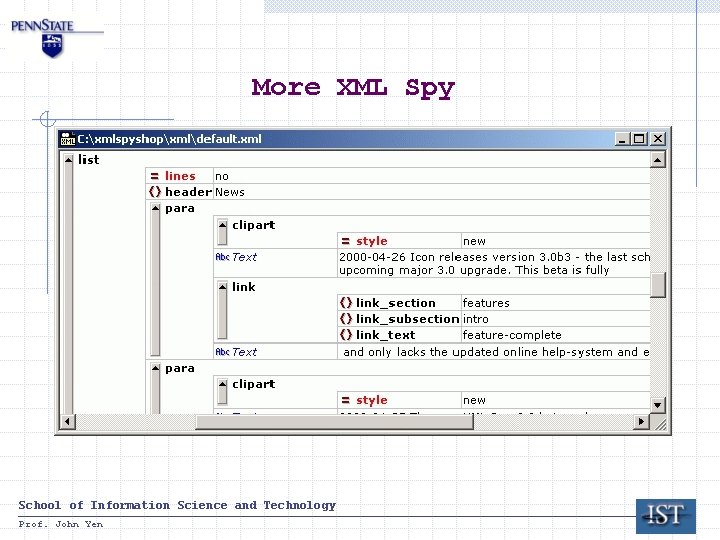Close the default.xml window

pyautogui.click(x=658, y=139)
